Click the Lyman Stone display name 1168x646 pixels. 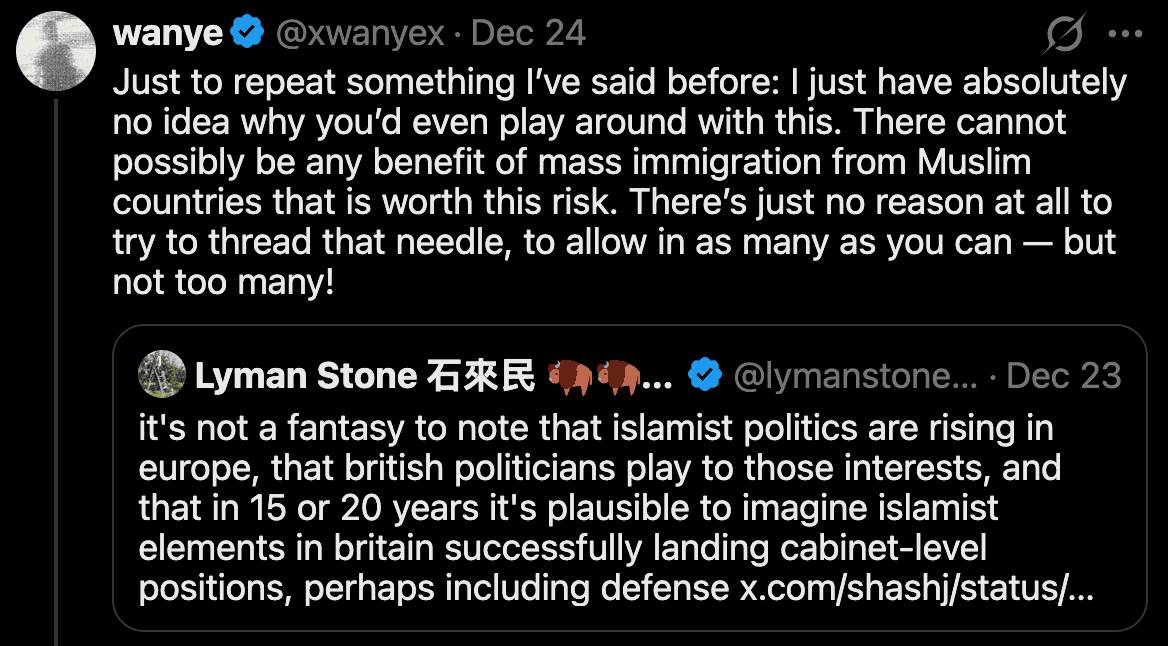pos(305,376)
